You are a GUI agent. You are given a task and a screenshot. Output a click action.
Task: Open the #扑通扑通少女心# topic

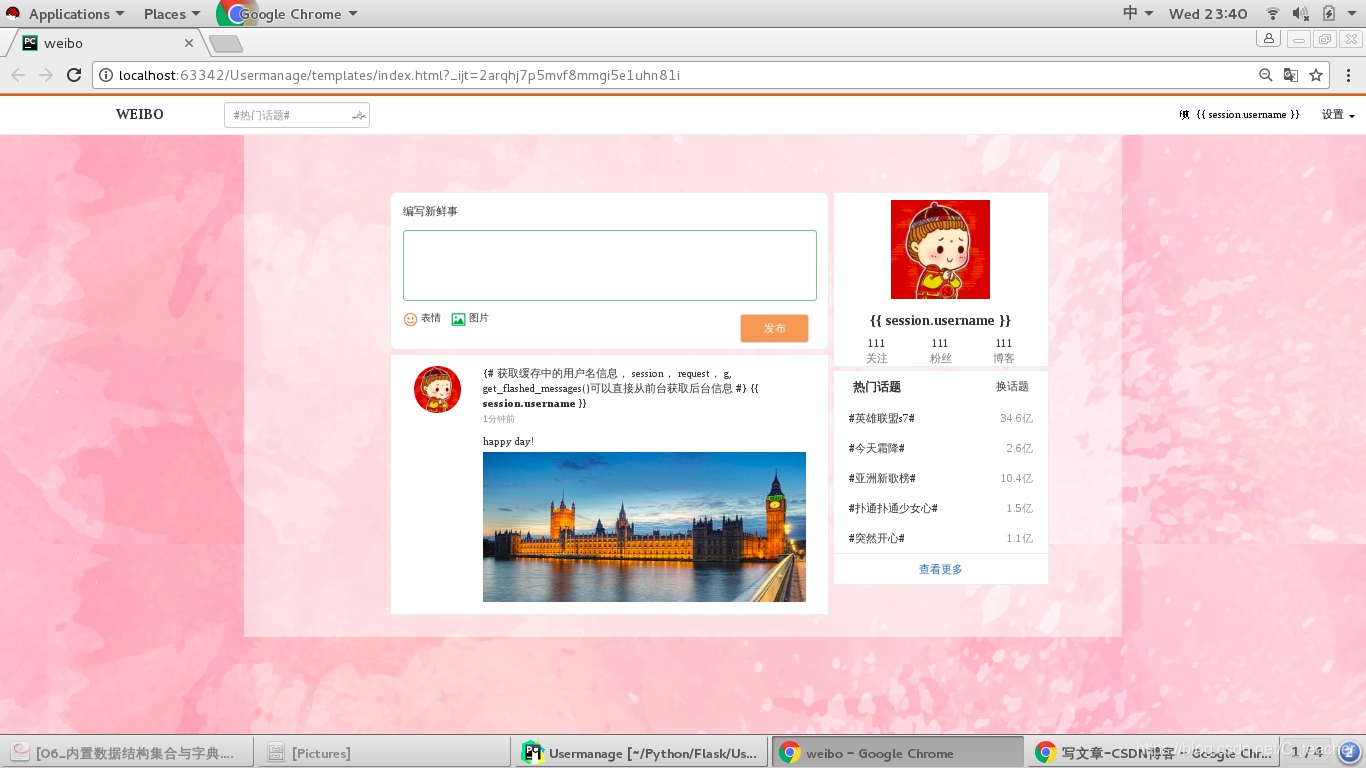tap(893, 508)
